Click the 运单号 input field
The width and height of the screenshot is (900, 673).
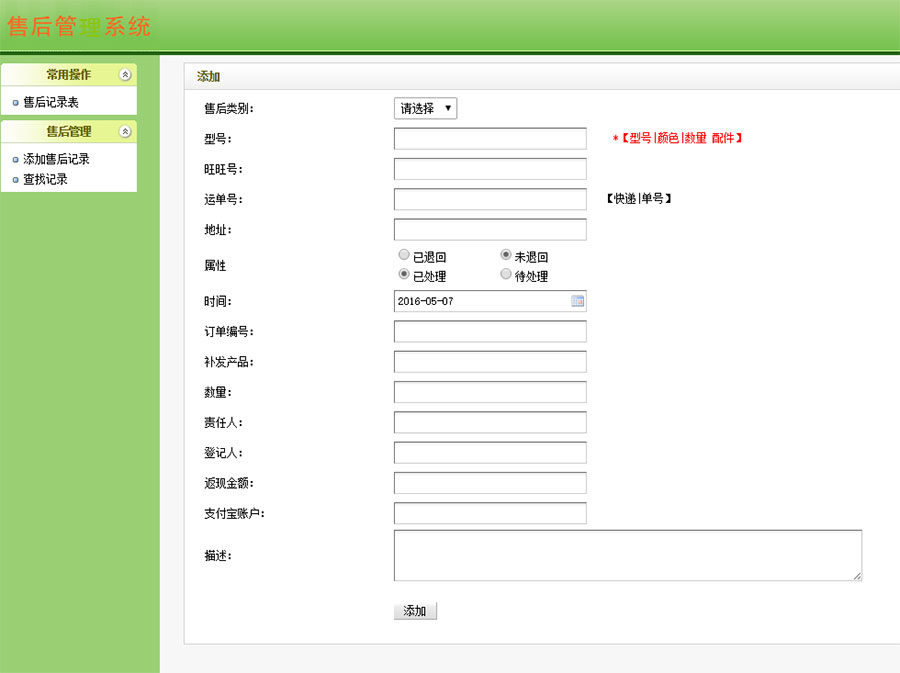(x=490, y=199)
